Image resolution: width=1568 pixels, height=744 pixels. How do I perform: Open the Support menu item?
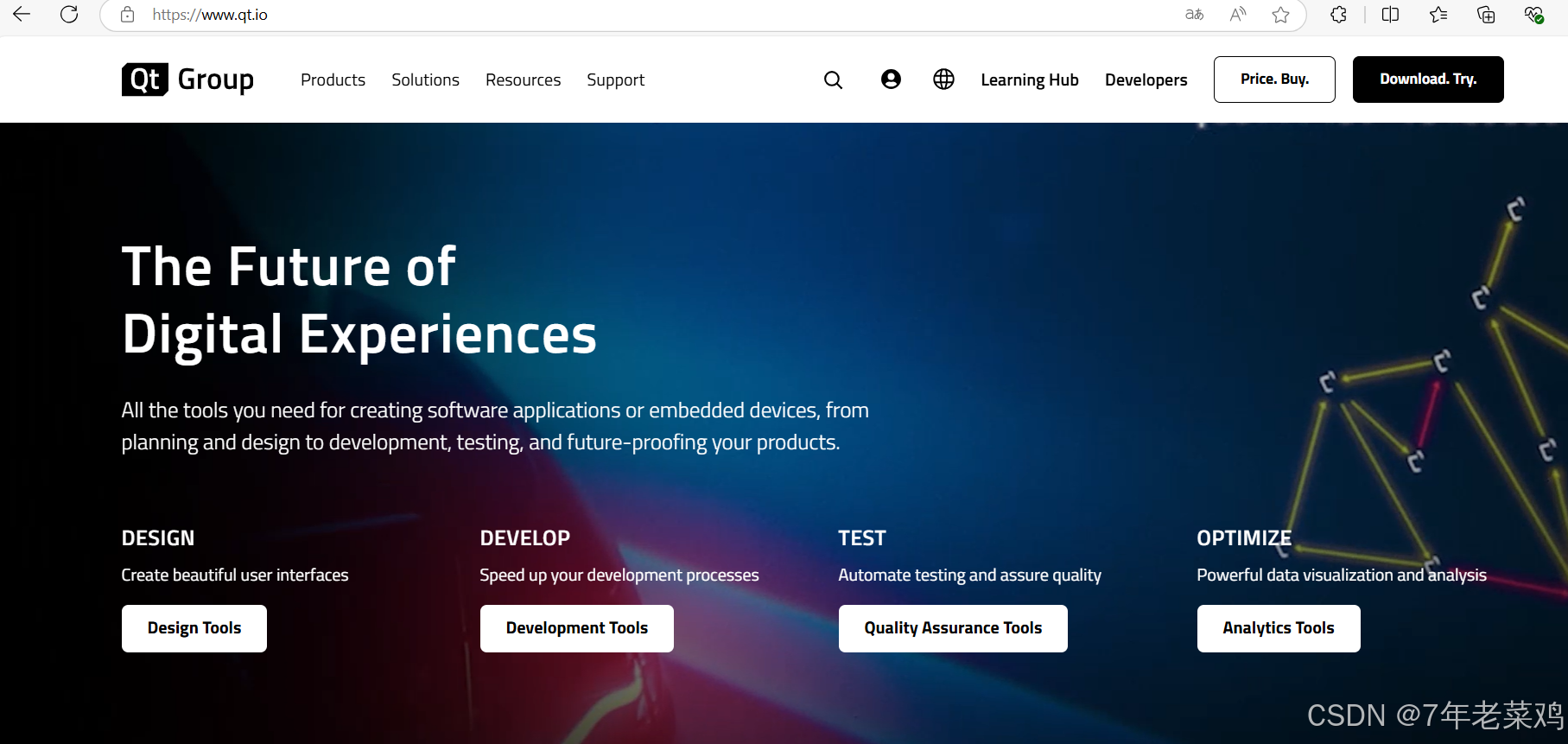coord(615,79)
